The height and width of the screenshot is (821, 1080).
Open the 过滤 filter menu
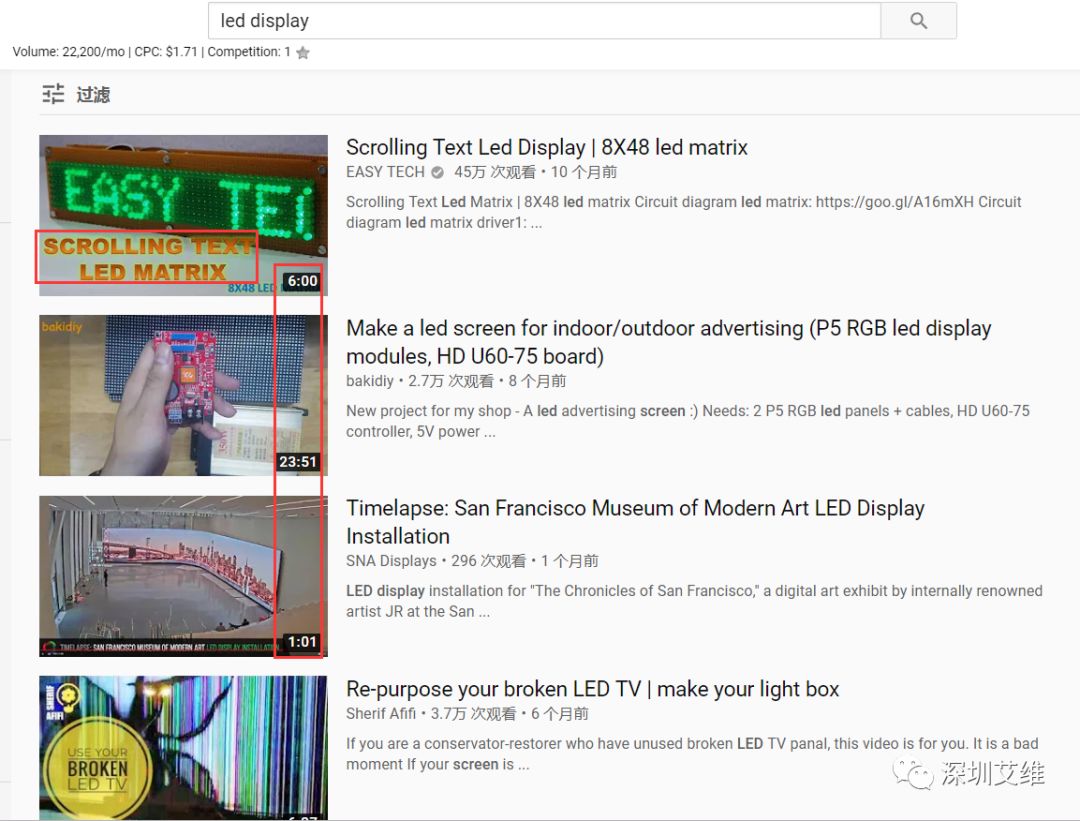click(x=93, y=94)
